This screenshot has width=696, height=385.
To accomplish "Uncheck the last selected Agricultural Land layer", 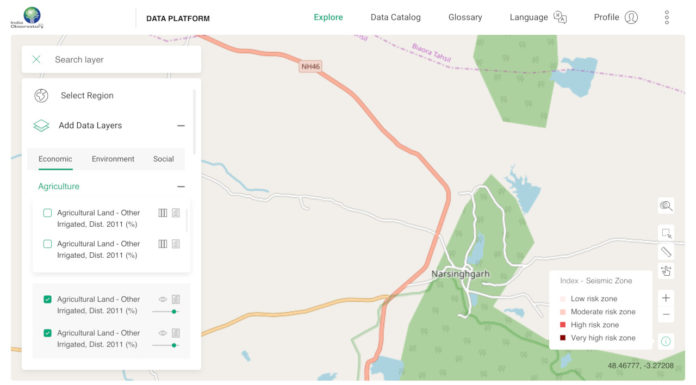I will (x=47, y=333).
